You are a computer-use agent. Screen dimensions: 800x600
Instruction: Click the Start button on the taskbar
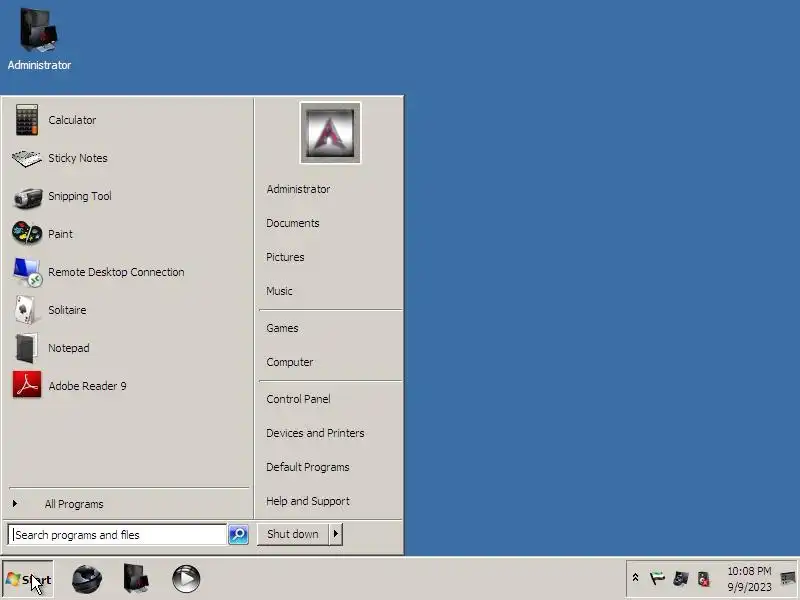coord(28,579)
